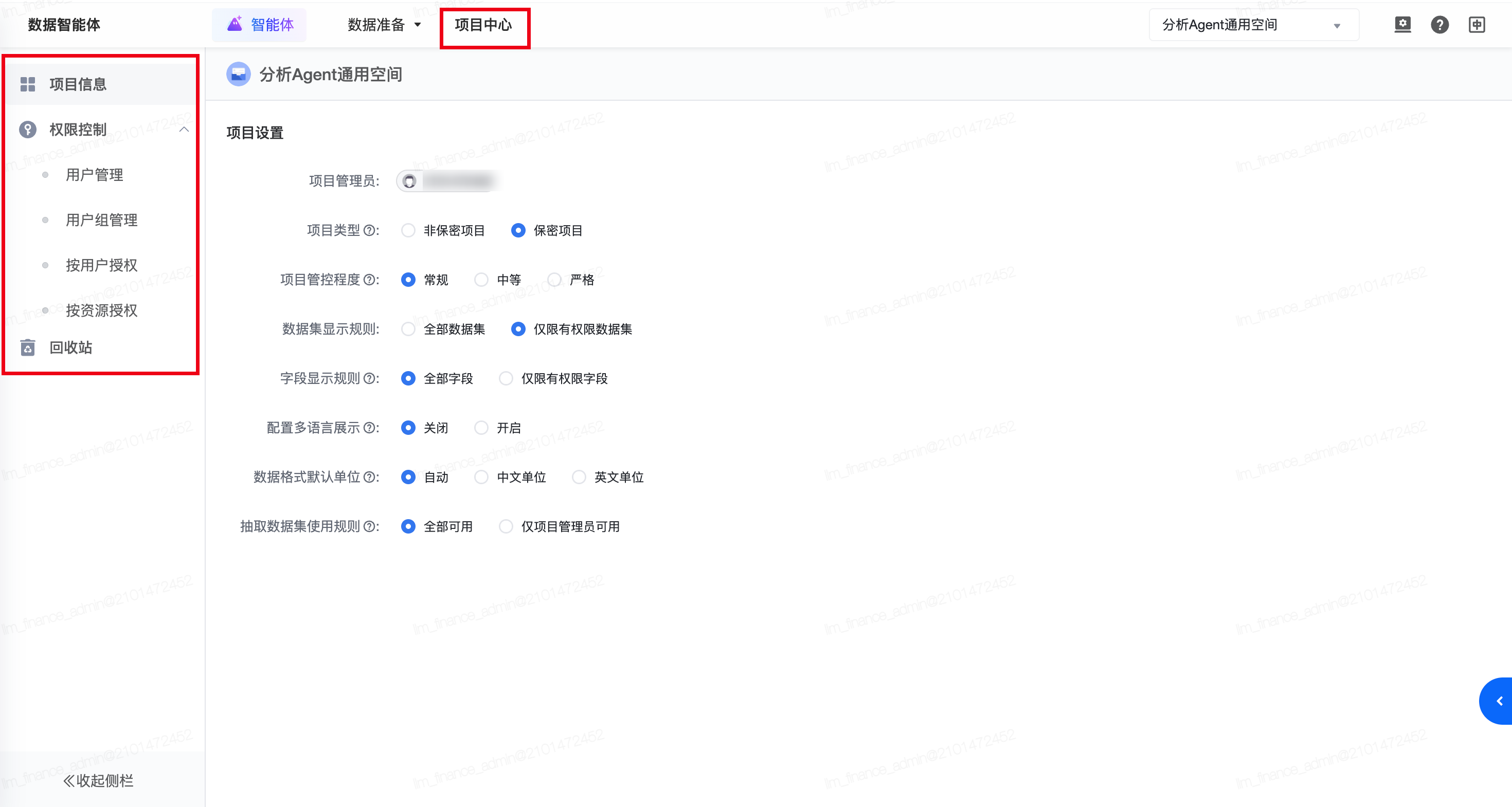Set 项目管控程度 to 严格
Viewport: 1512px width, 807px height.
(x=554, y=280)
